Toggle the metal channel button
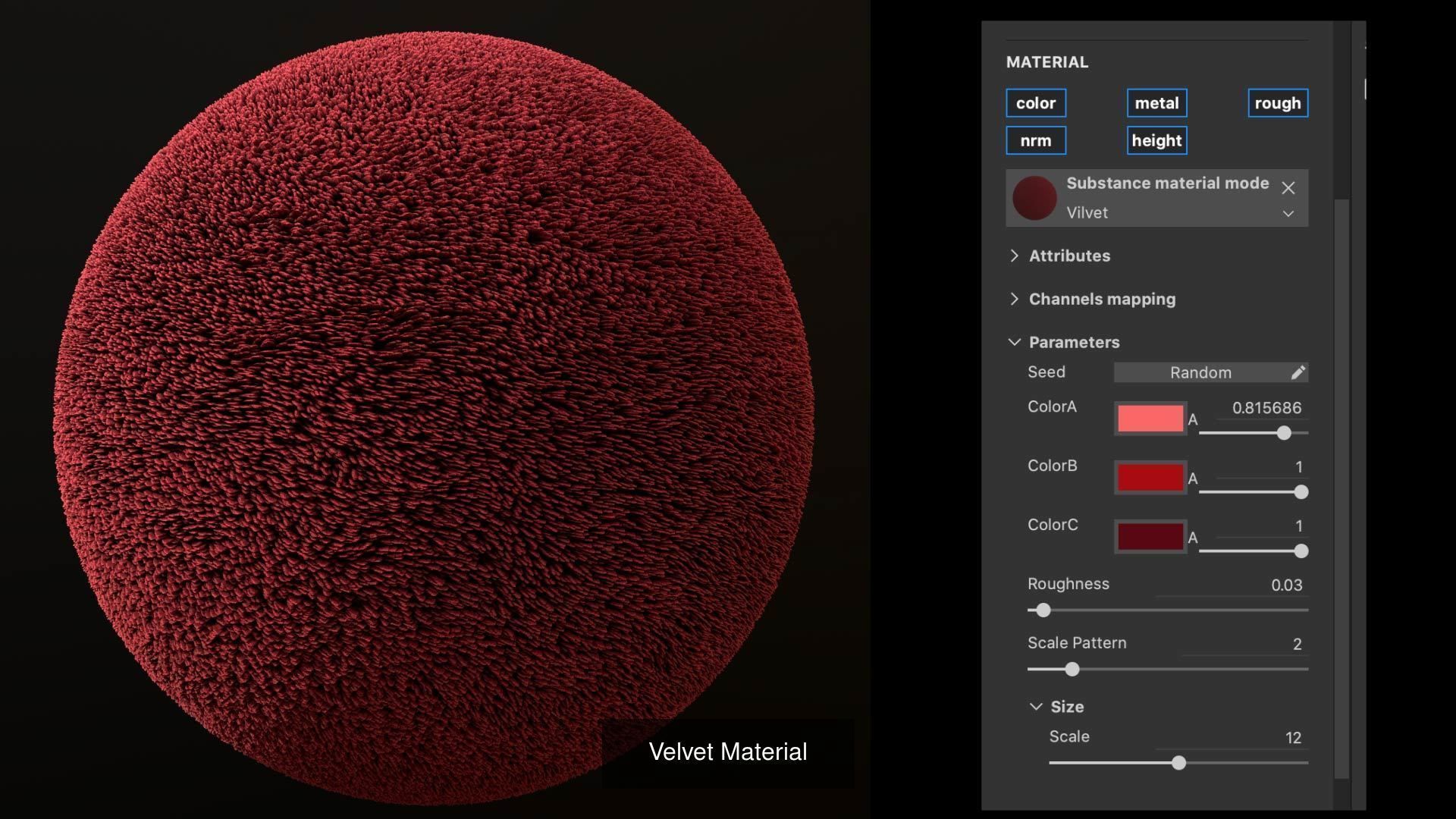The width and height of the screenshot is (1456, 819). 1156,103
